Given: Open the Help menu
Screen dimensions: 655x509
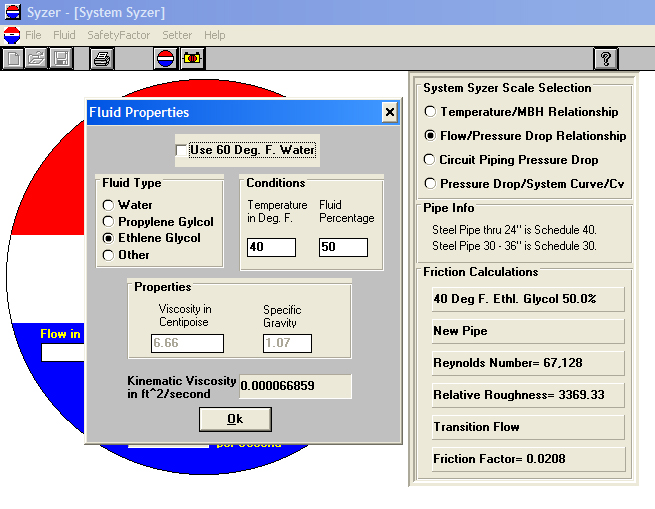Looking at the screenshot, I should 215,35.
